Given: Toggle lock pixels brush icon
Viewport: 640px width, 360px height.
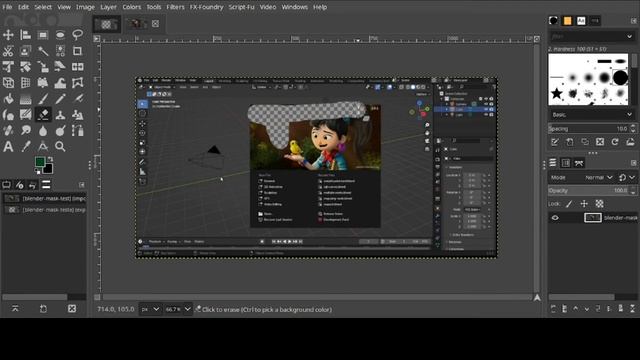Looking at the screenshot, I should click(569, 204).
